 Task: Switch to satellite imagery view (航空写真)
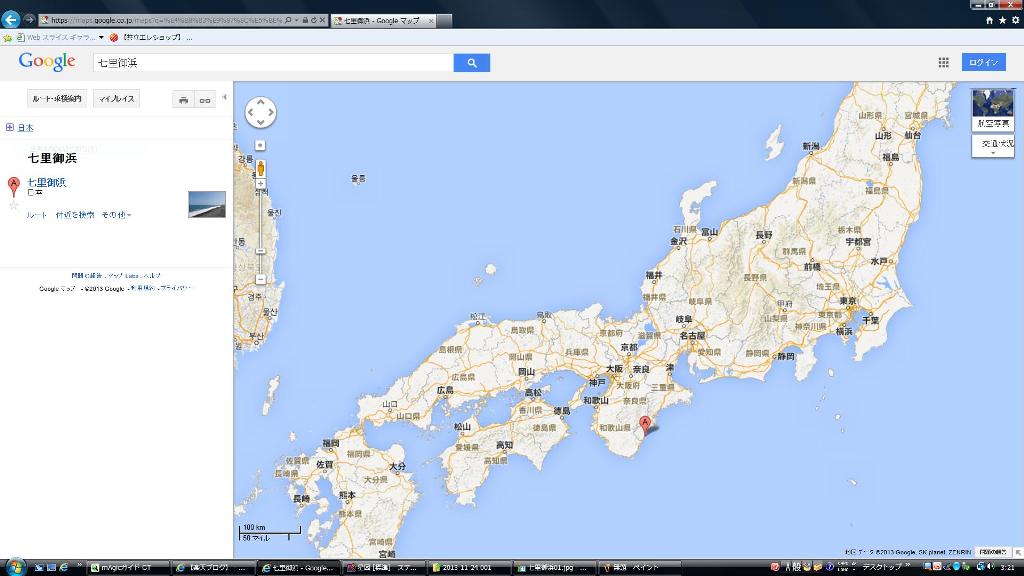click(992, 110)
